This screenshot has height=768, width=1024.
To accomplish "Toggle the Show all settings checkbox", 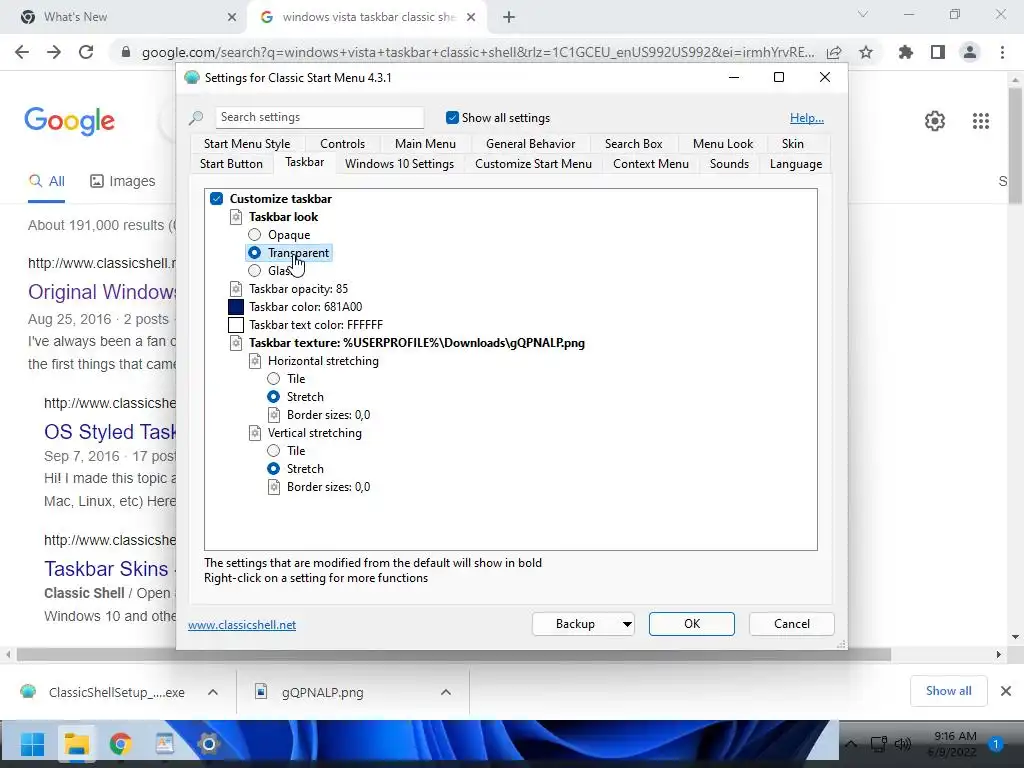I will tap(452, 118).
